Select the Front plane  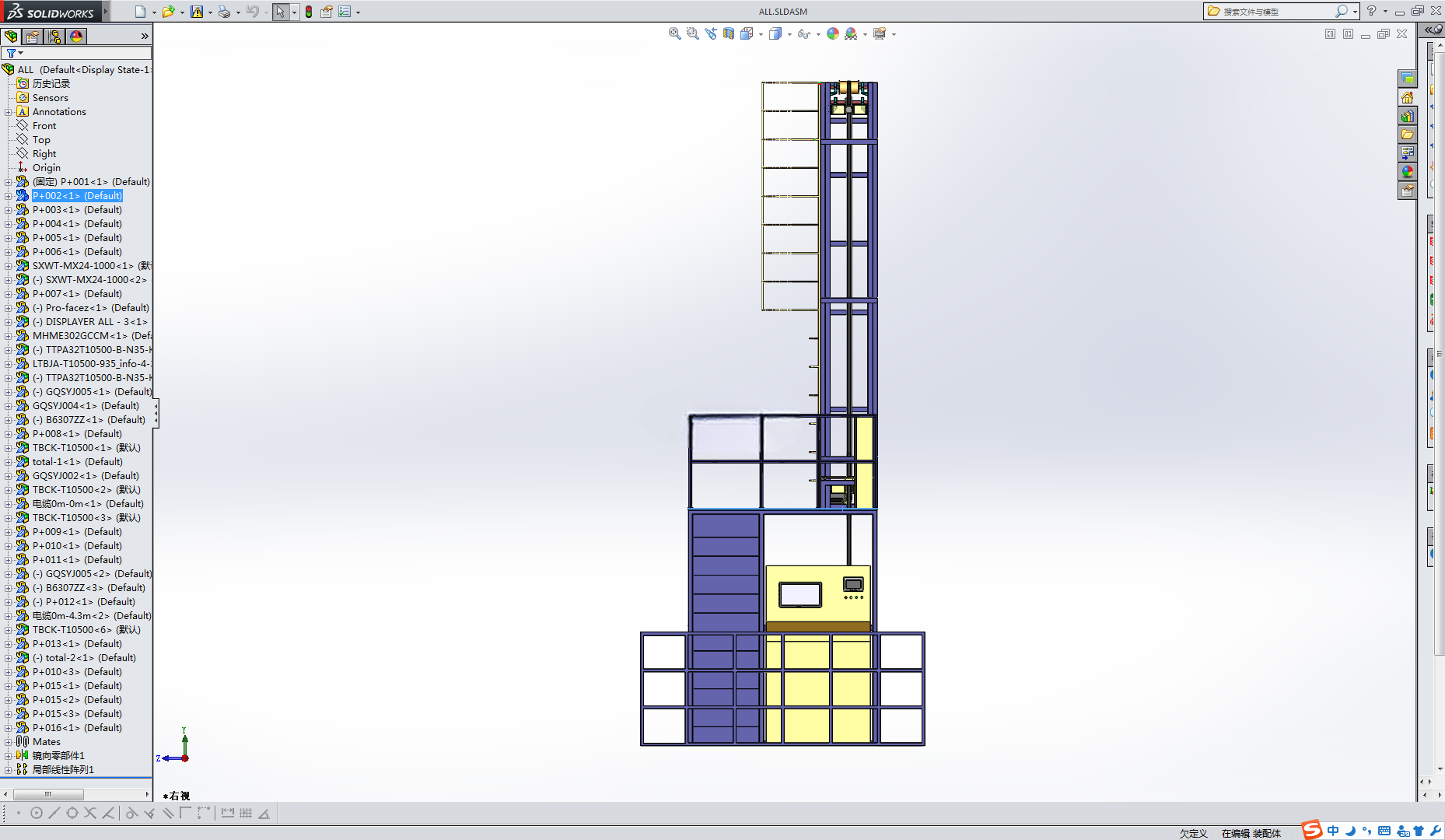pos(44,126)
